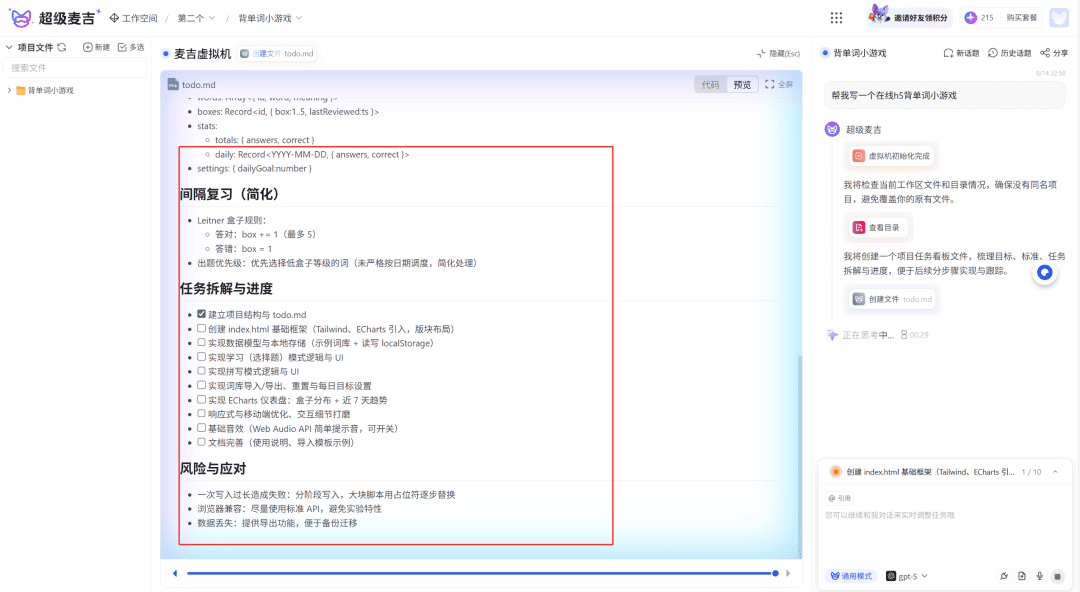This screenshot has height=592, width=1080.
Task: Click the blue playback progress slider handle
Action: click(x=775, y=573)
